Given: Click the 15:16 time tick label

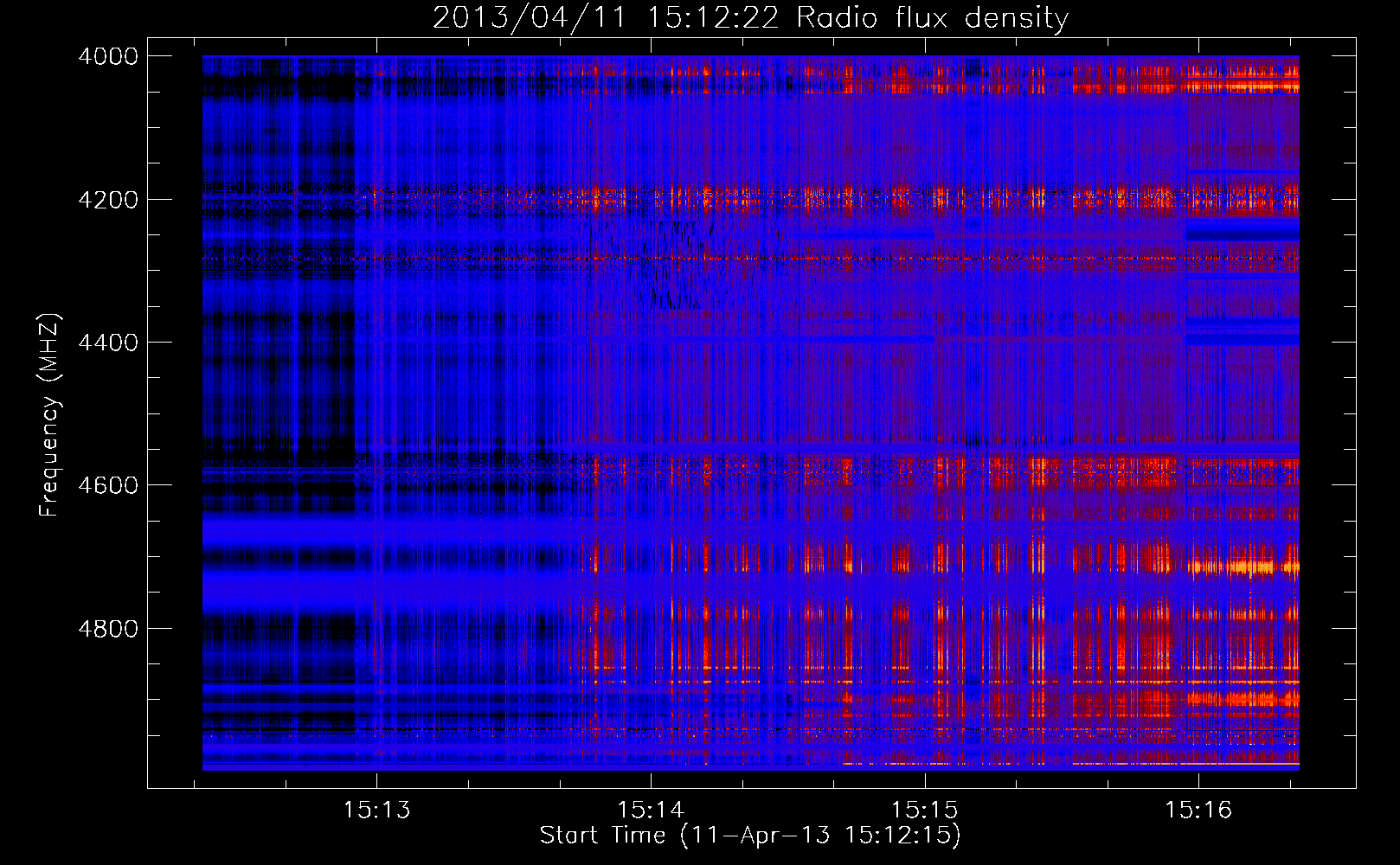Looking at the screenshot, I should [x=1198, y=811].
